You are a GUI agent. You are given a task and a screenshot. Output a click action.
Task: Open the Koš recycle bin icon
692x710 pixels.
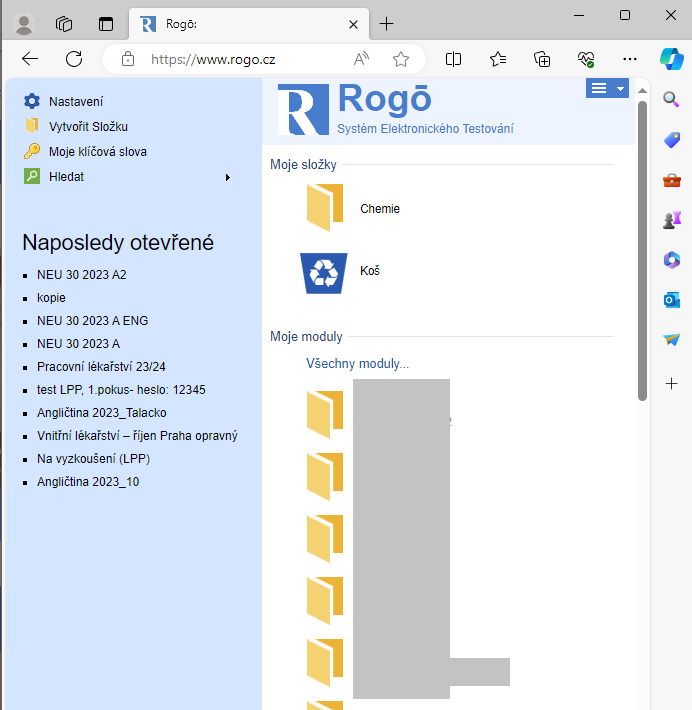[x=324, y=273]
